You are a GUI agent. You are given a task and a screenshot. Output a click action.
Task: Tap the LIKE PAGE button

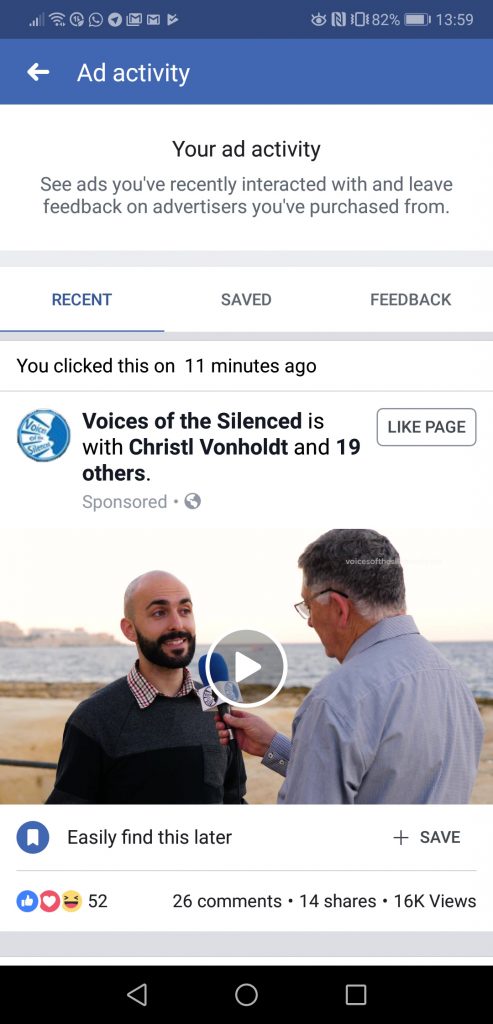(426, 427)
